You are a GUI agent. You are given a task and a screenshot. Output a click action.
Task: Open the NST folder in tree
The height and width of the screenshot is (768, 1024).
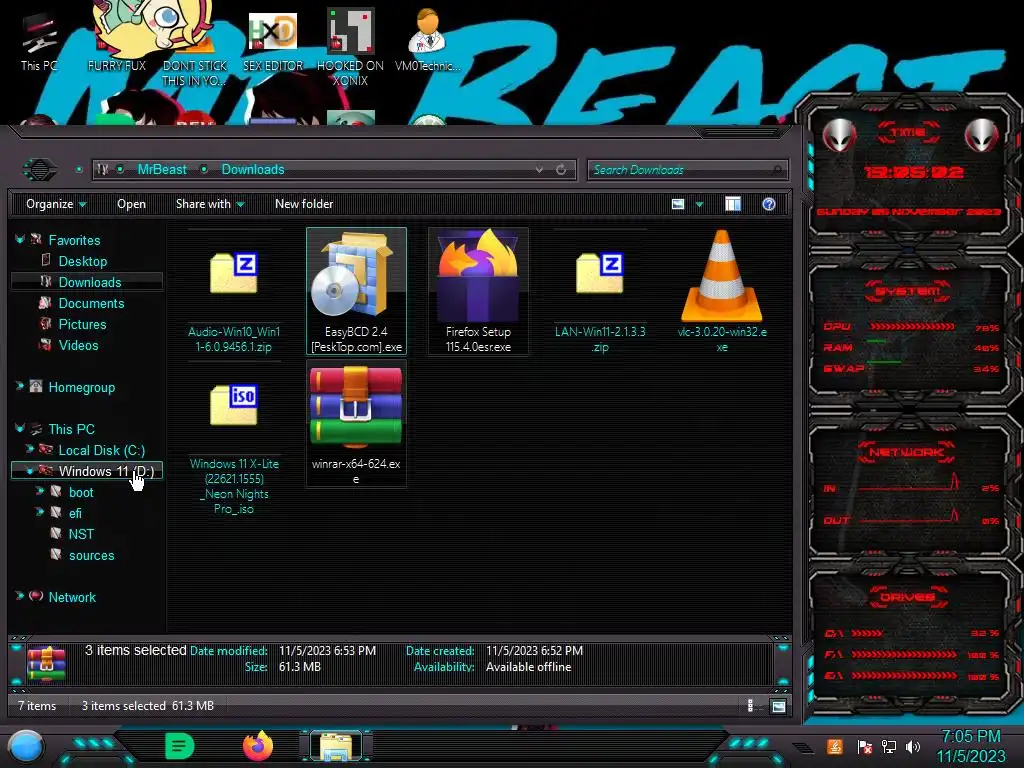(x=81, y=534)
